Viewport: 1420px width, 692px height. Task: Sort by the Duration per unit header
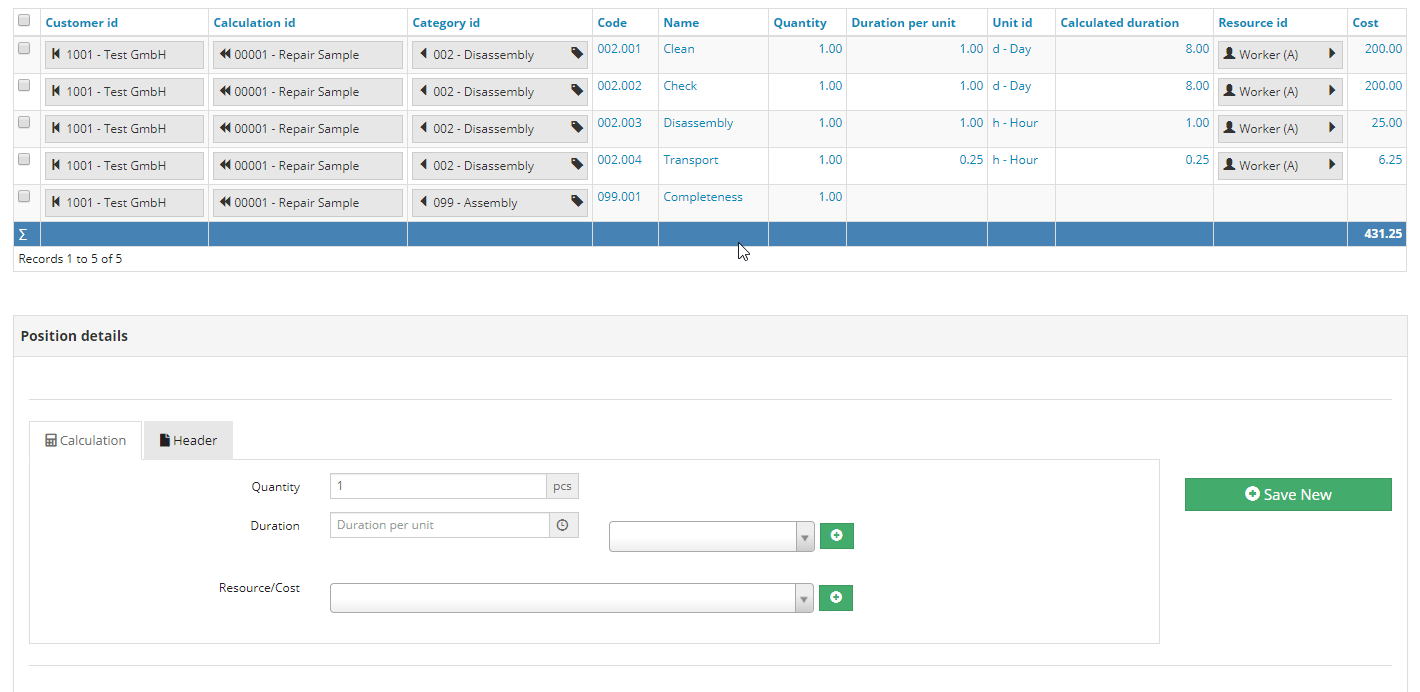[x=903, y=23]
